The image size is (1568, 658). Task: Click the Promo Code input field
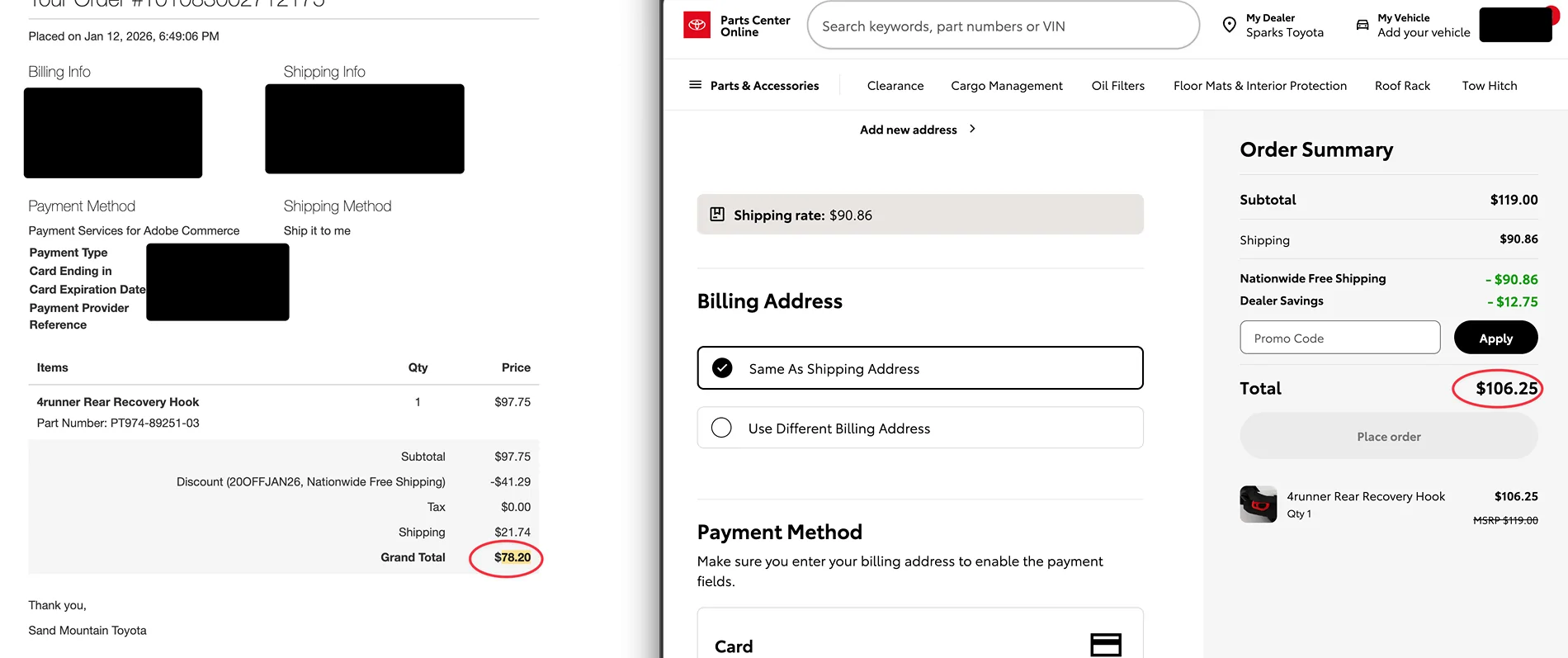click(x=1339, y=338)
